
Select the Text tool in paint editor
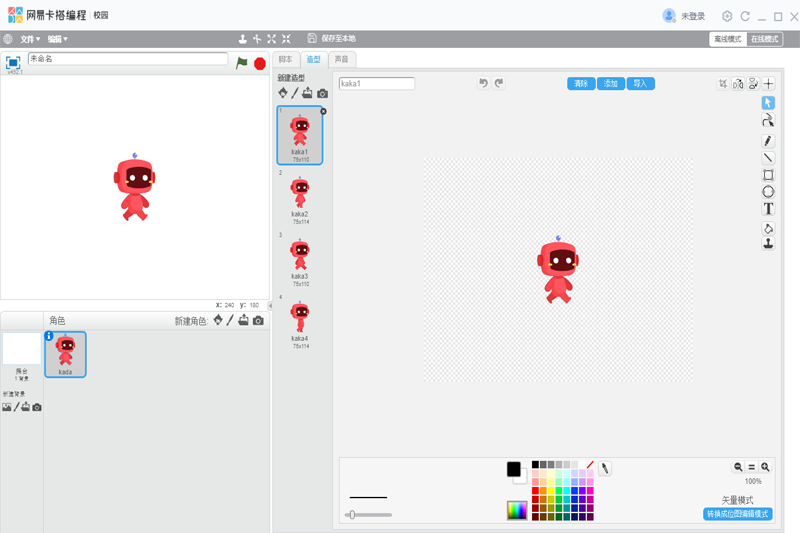(x=768, y=209)
